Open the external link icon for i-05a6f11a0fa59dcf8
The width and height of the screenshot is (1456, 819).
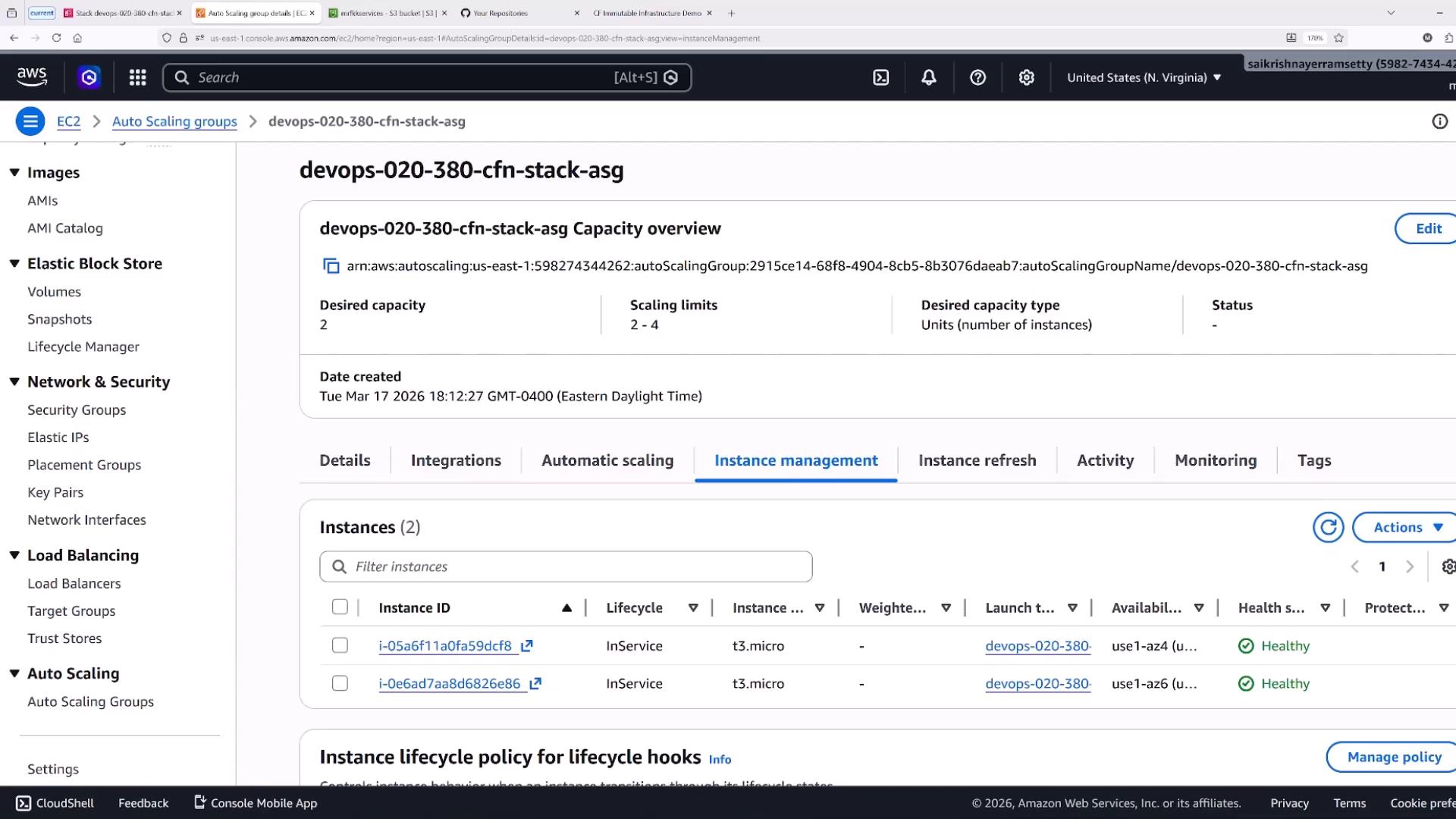point(527,646)
